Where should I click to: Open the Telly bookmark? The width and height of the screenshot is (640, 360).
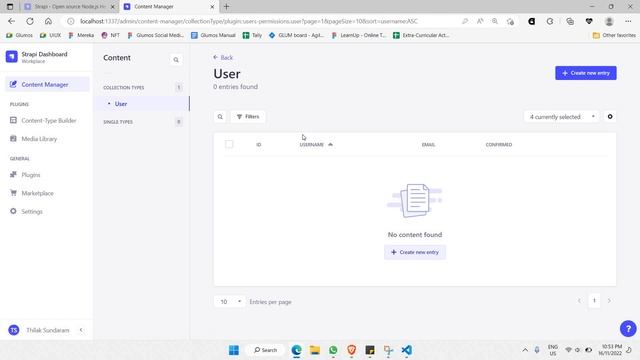(252, 36)
